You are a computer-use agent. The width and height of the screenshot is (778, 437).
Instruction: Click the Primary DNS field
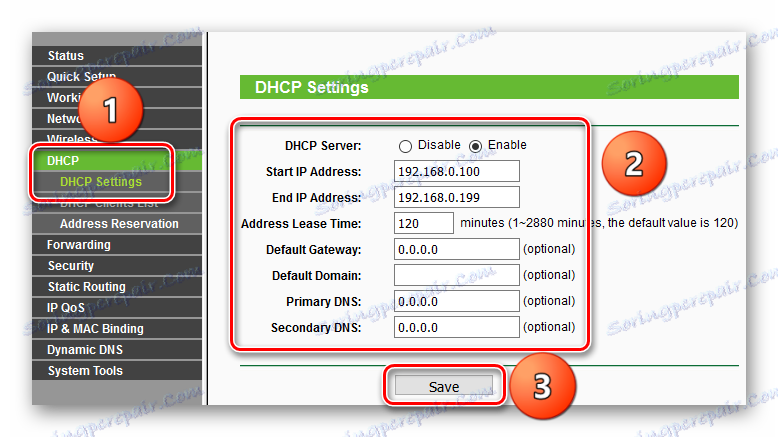click(457, 301)
